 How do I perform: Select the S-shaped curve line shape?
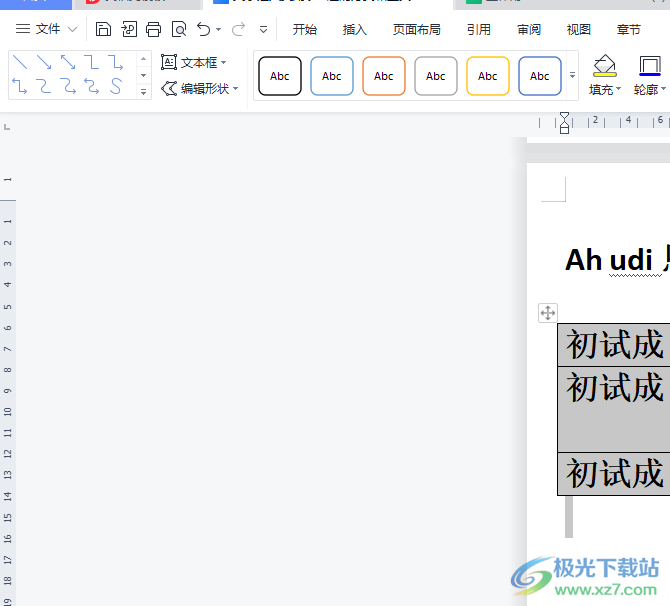click(x=116, y=87)
